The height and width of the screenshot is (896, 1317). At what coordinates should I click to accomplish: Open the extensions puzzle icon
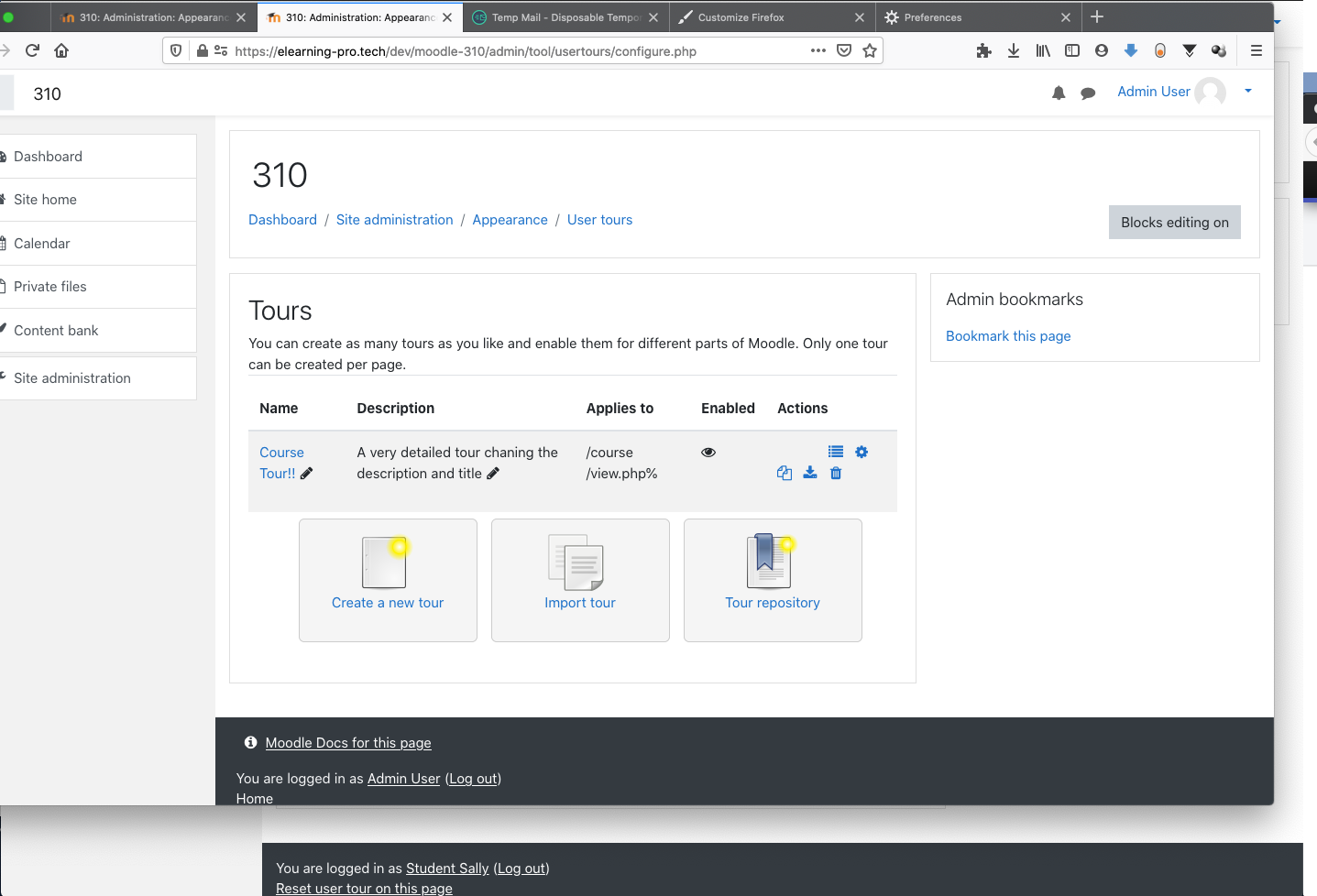(984, 50)
